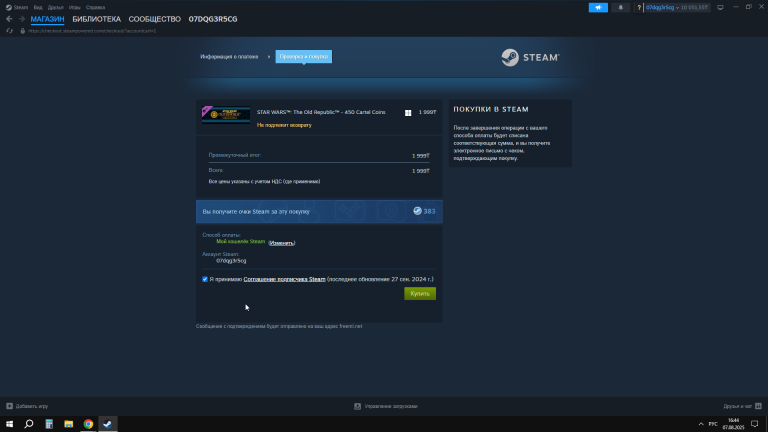Open File Explorer from the taskbar
Image resolution: width=768 pixels, height=432 pixels.
coord(69,424)
